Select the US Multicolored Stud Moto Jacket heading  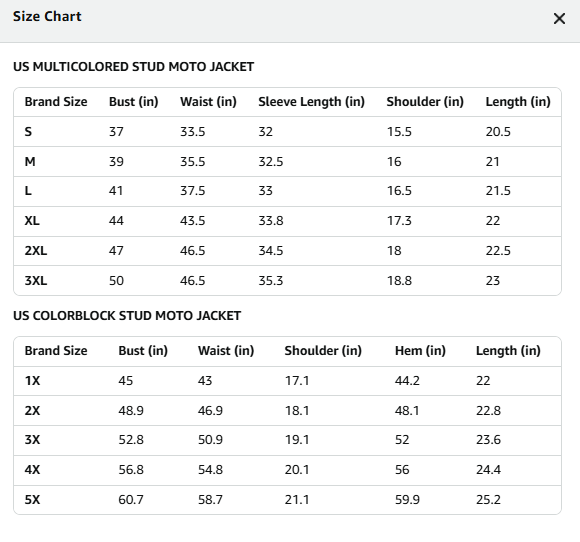pyautogui.click(x=134, y=67)
